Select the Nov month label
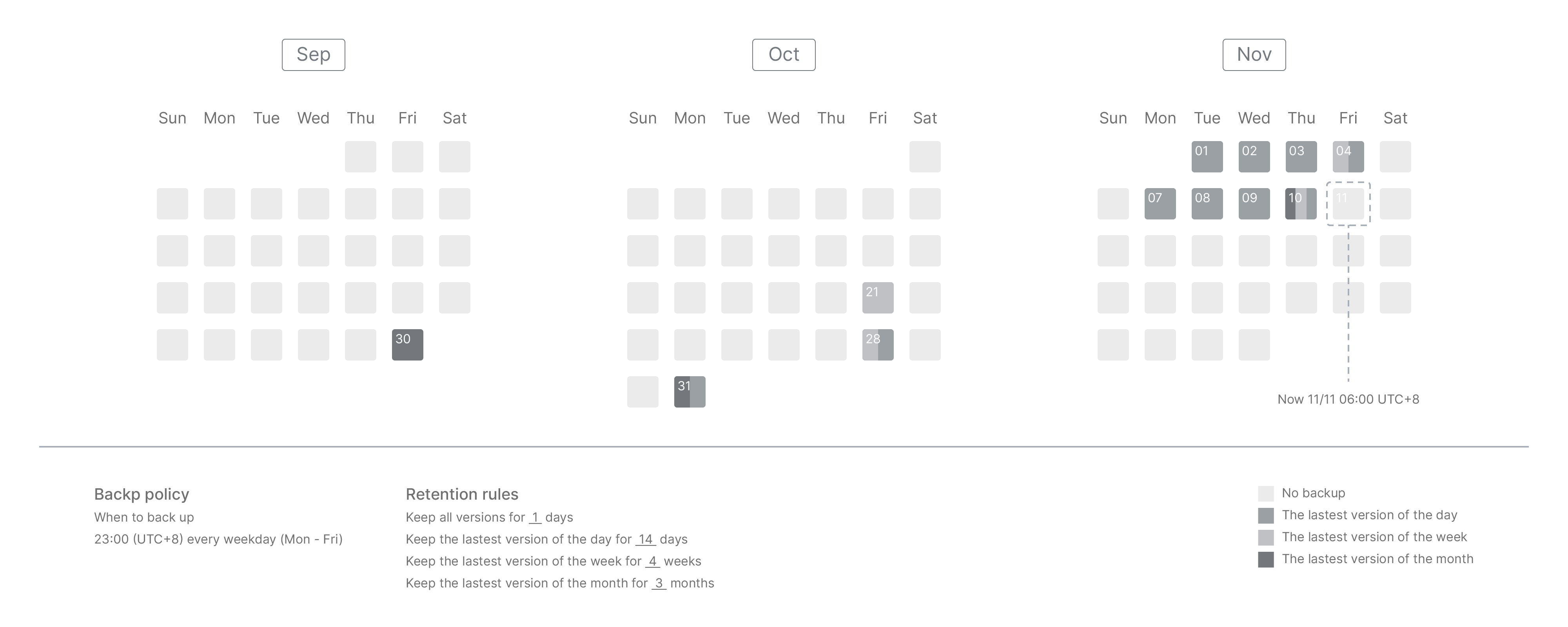Viewport: 1568px width, 627px height. point(1254,55)
